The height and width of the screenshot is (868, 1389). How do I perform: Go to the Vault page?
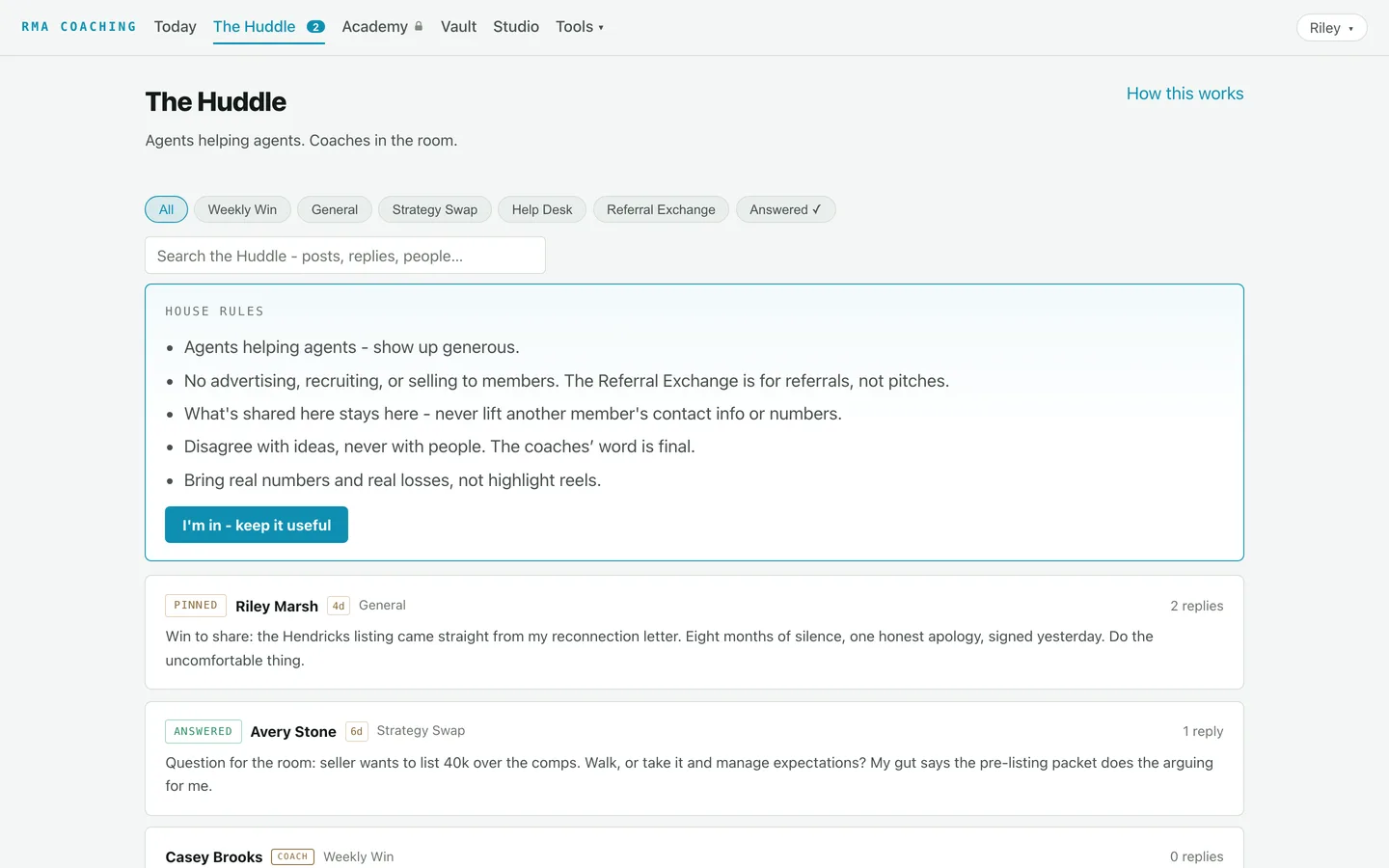coord(458,27)
